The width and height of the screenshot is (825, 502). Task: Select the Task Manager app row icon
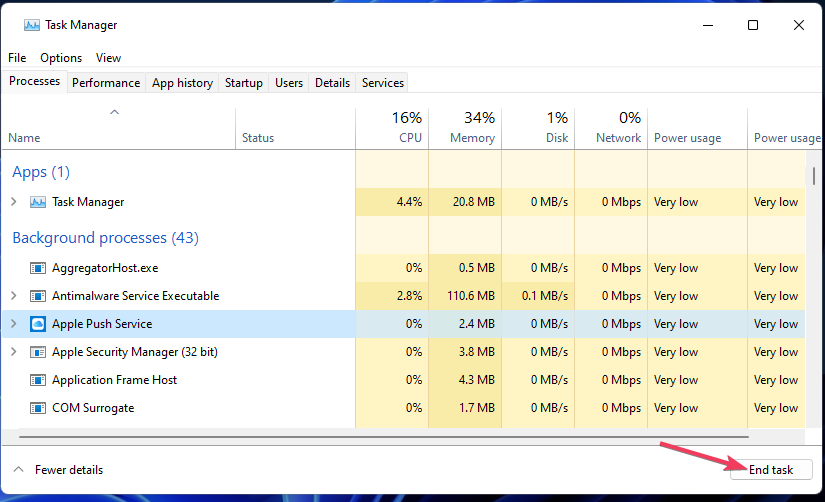(x=37, y=202)
